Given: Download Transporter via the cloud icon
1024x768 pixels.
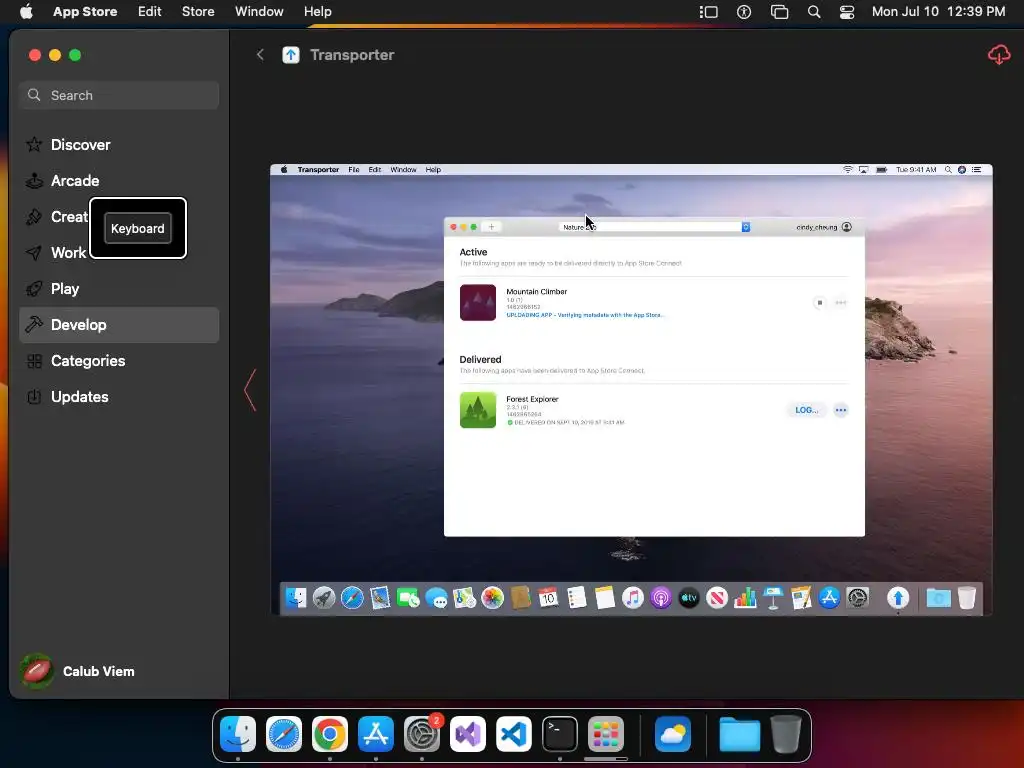Looking at the screenshot, I should click(999, 55).
